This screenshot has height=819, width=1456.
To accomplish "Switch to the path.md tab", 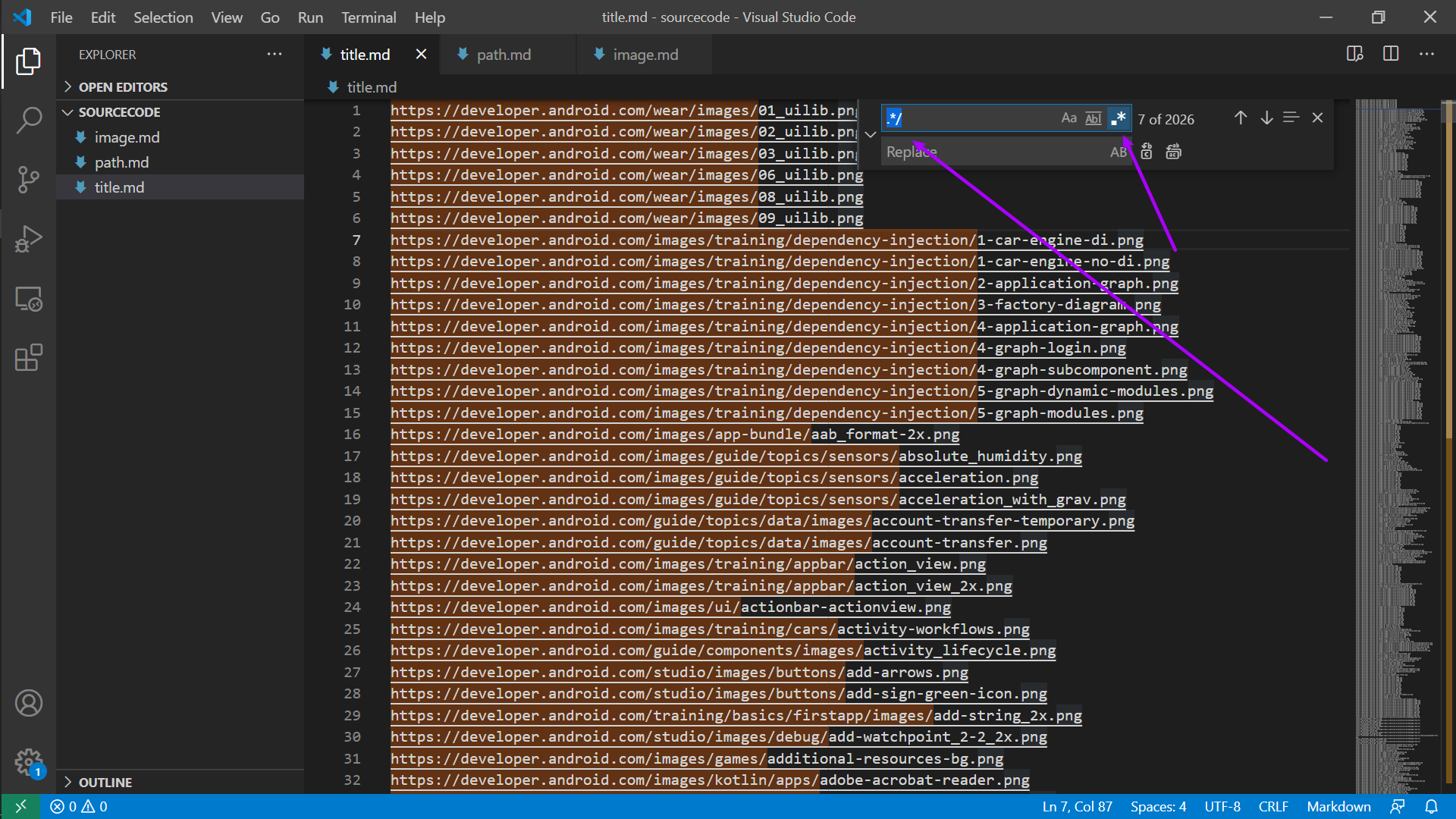I will point(504,55).
